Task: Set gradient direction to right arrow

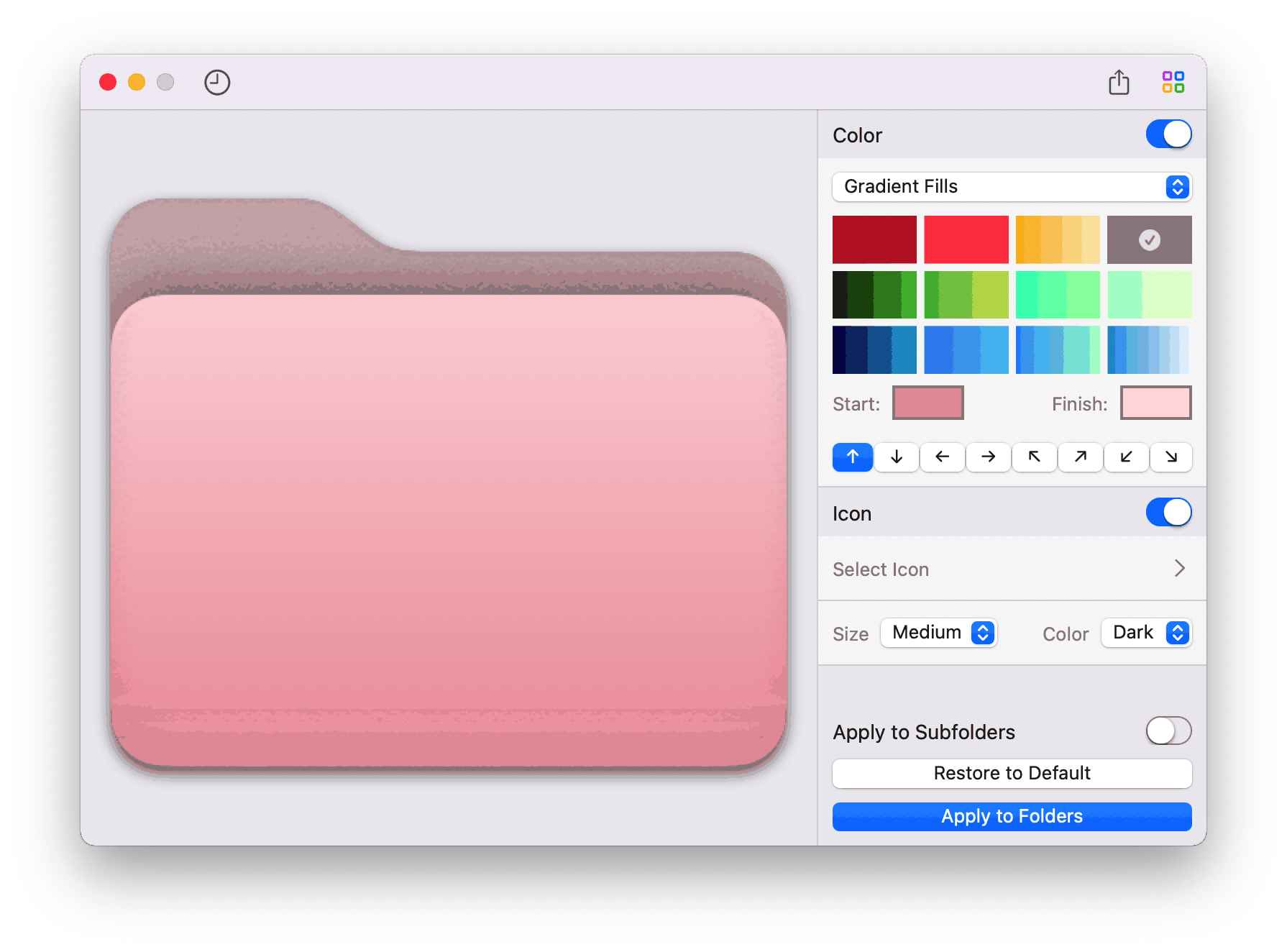Action: pos(989,457)
